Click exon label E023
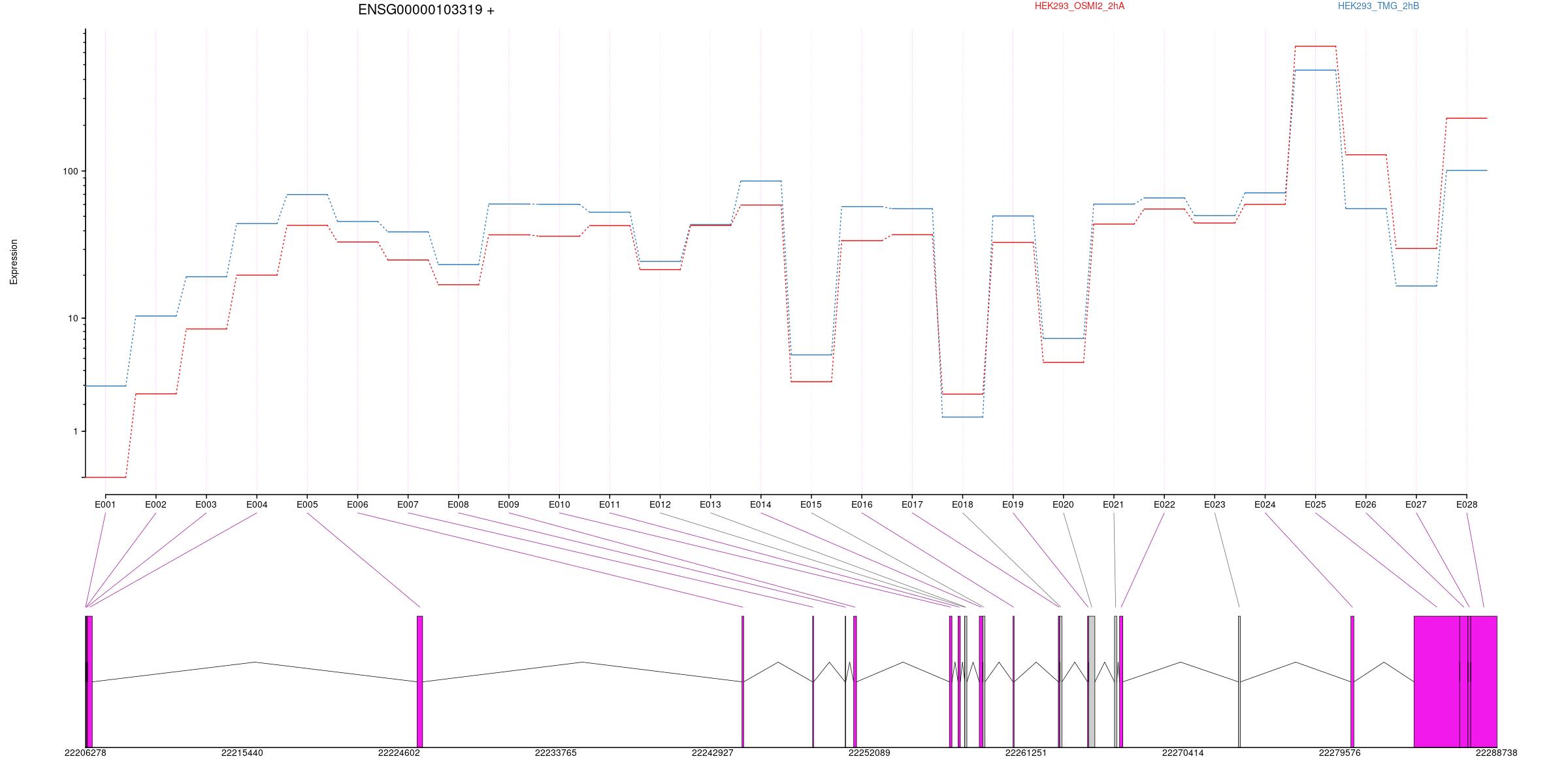This screenshot has width=1568, height=784. (1215, 504)
